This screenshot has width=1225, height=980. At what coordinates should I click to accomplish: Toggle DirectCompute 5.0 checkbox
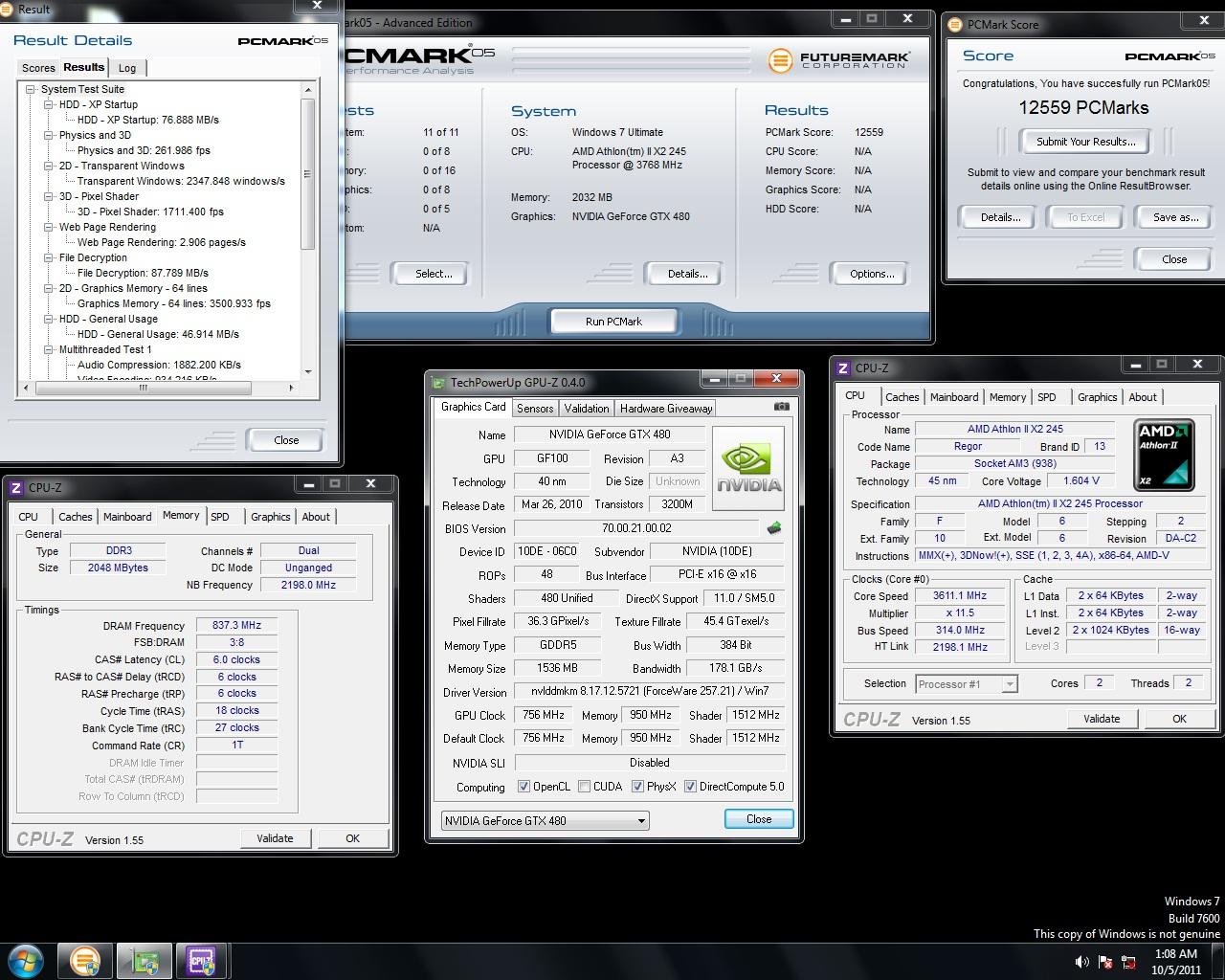tap(690, 787)
